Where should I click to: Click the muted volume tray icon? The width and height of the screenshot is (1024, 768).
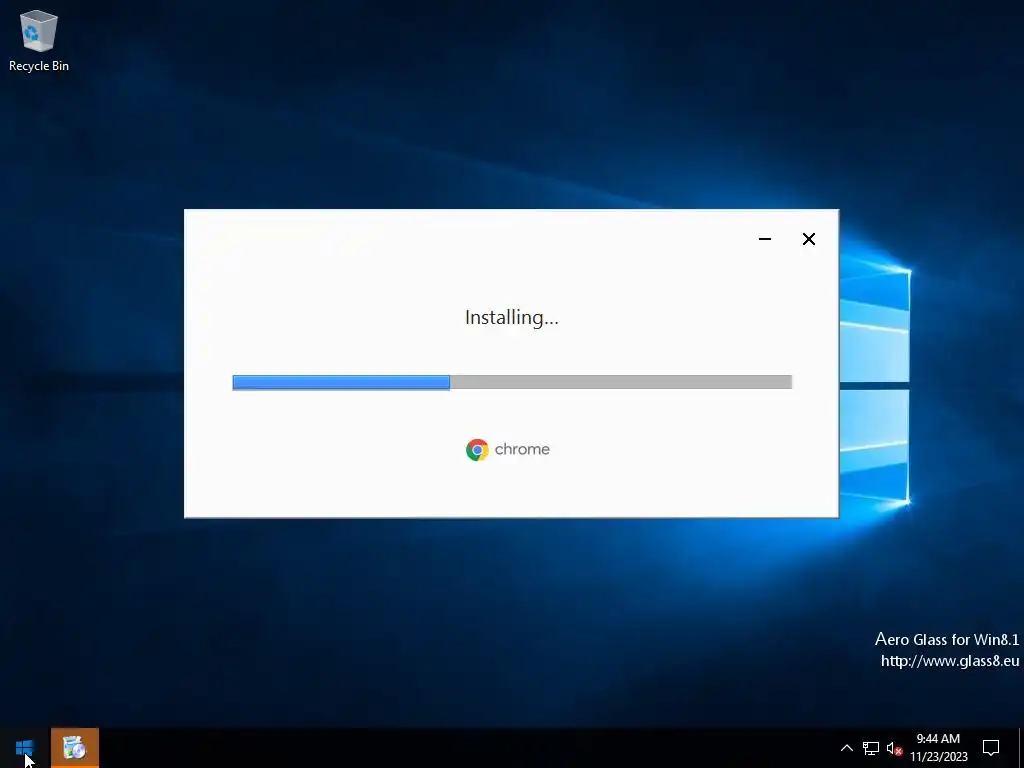[894, 748]
